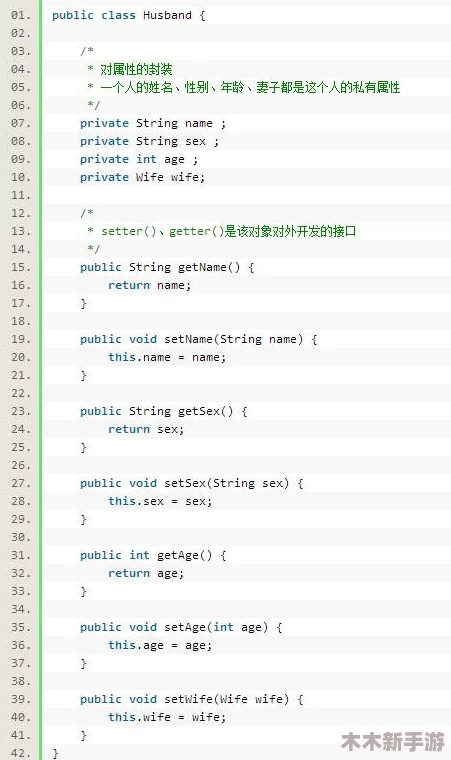Click line number 01. in the gutter
This screenshot has height=760, width=451.
(x=21, y=16)
